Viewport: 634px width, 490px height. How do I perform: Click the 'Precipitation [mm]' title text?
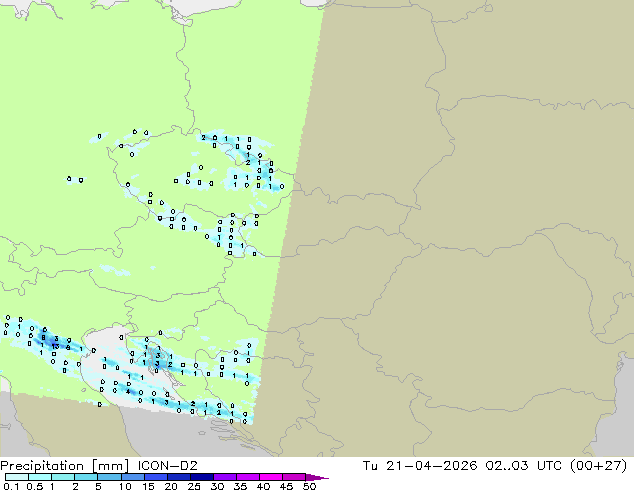pos(64,466)
